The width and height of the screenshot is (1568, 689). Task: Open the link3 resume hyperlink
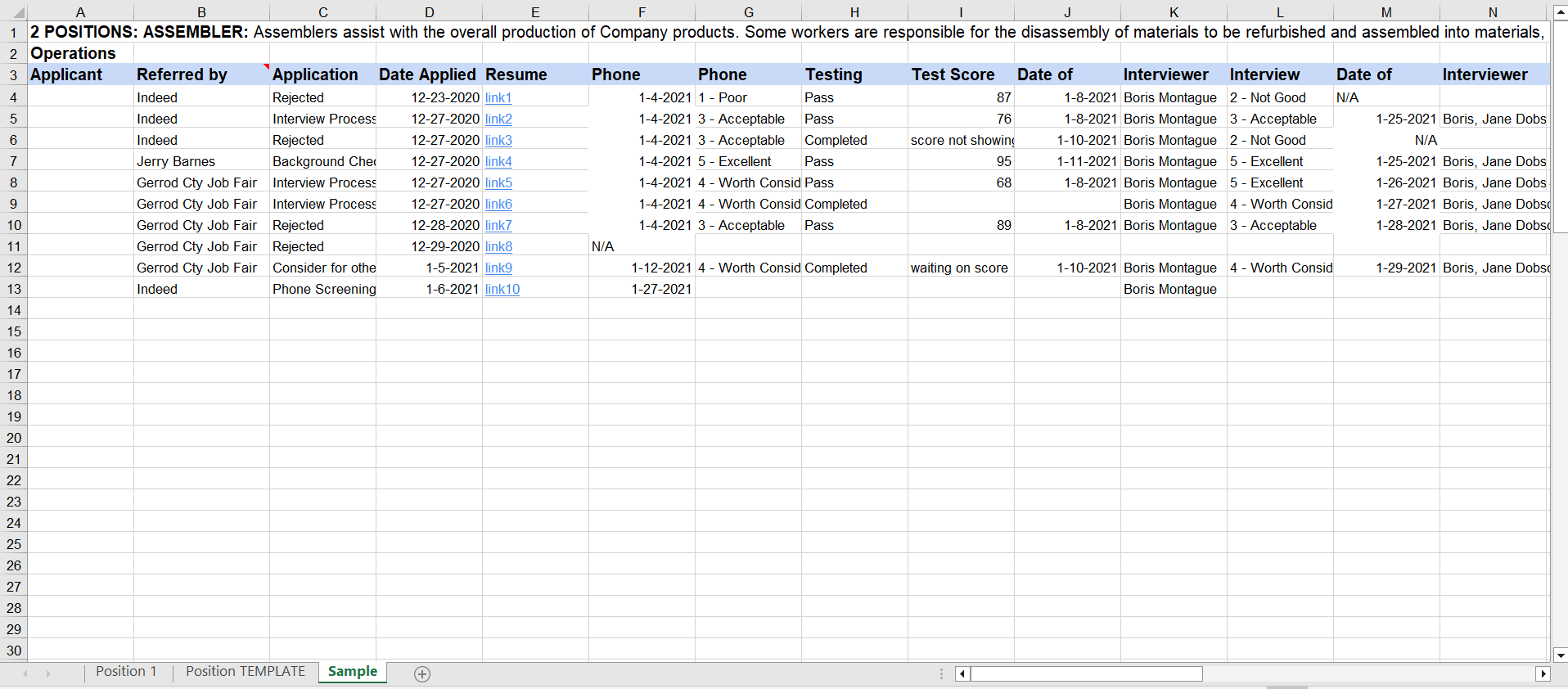coord(498,140)
